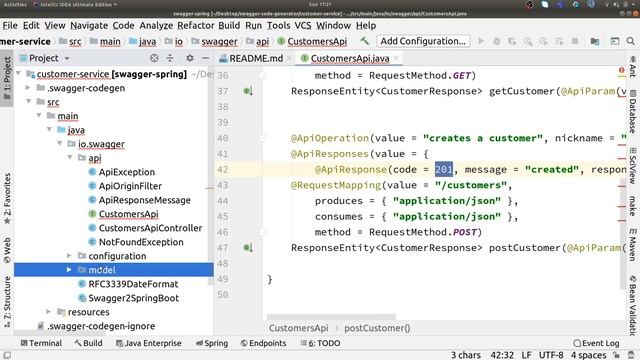The image size is (640, 360).
Task: Click implemented method gutter icon on line 47
Action: click(x=248, y=248)
